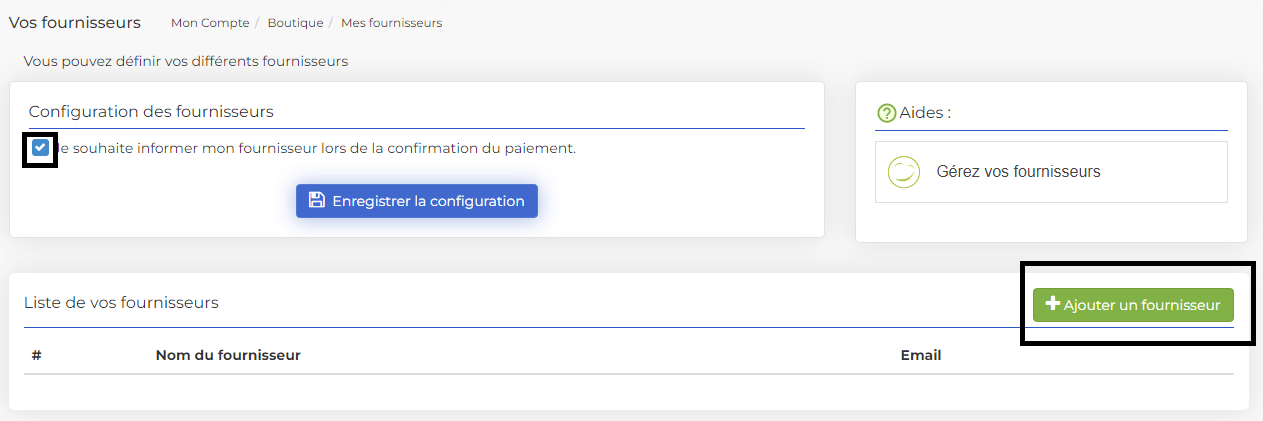Click the Aides panel heading
Image resolution: width=1263 pixels, height=421 pixels.
coord(925,112)
